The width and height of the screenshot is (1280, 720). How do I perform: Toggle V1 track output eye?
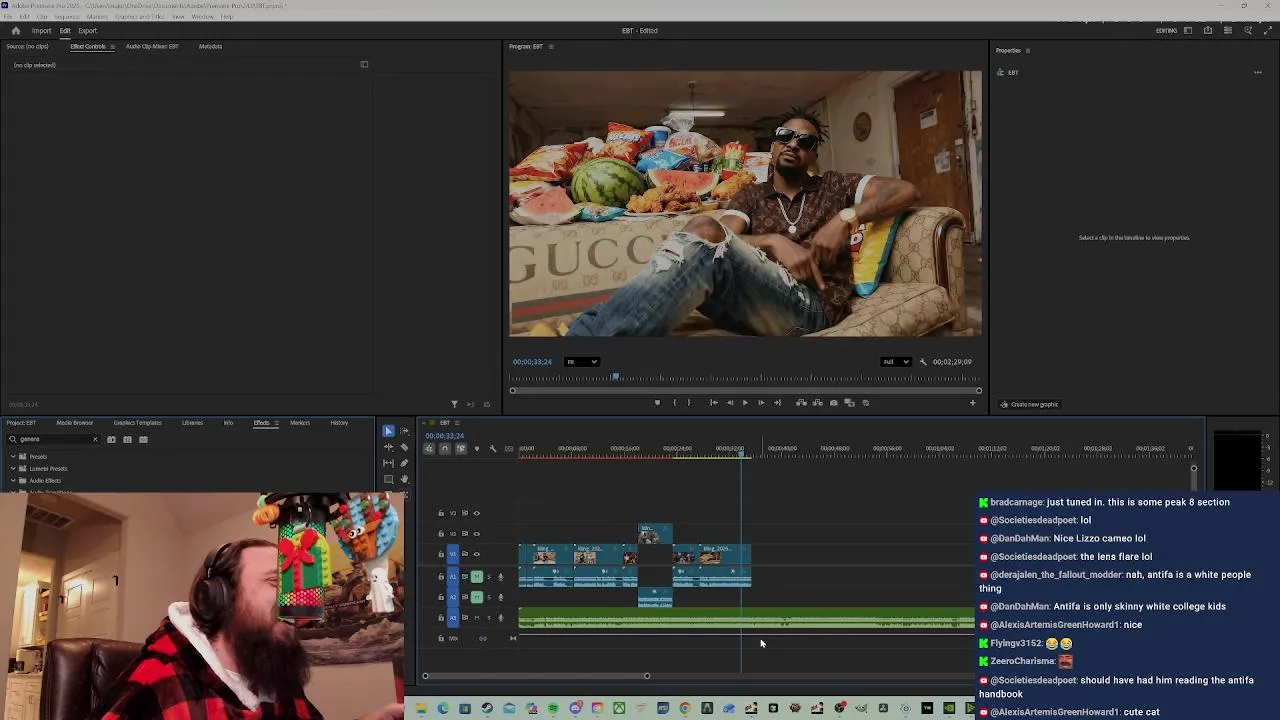pyautogui.click(x=476, y=554)
